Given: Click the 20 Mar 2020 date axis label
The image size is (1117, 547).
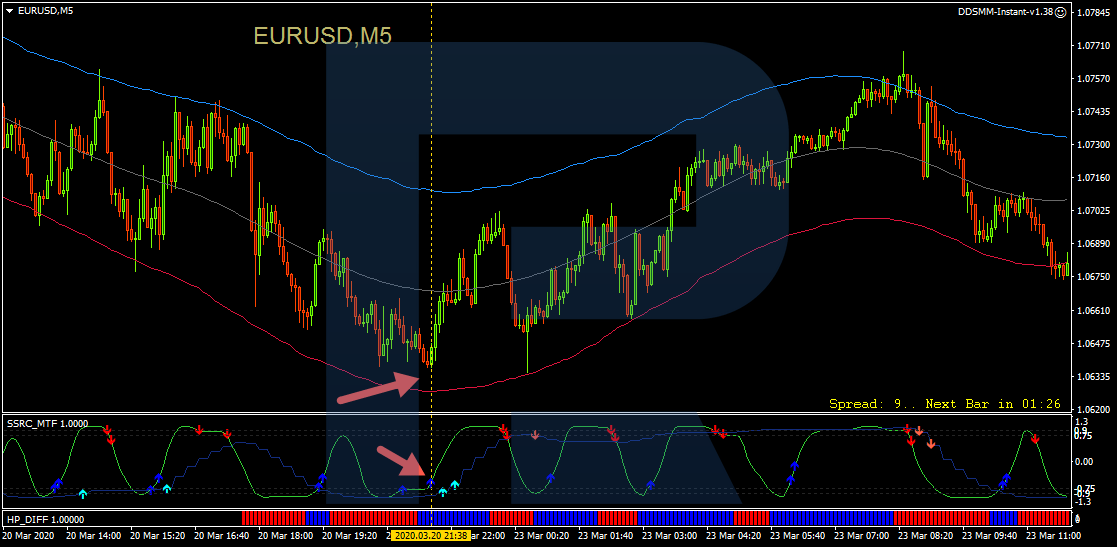Looking at the screenshot, I should [x=28, y=536].
